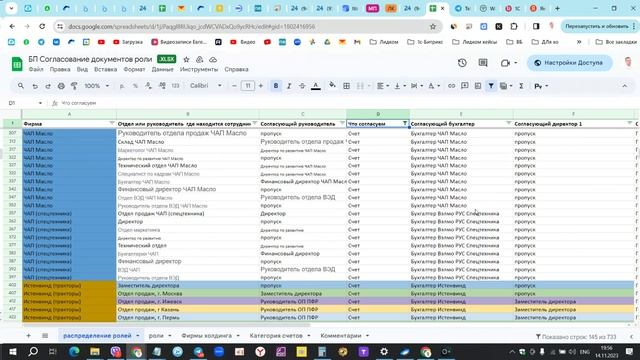Print the spreadsheet
The height and width of the screenshot is (360, 640).
pos(61,86)
